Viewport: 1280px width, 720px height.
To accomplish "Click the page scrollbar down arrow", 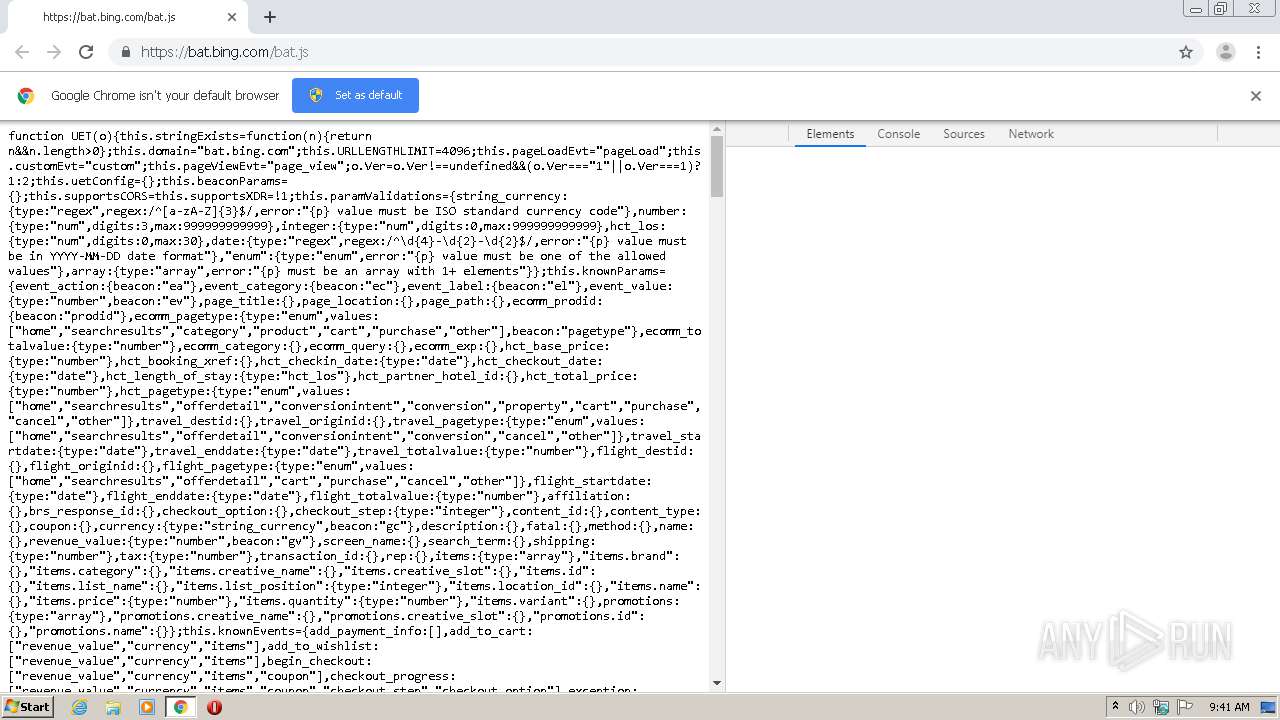I will point(717,684).
